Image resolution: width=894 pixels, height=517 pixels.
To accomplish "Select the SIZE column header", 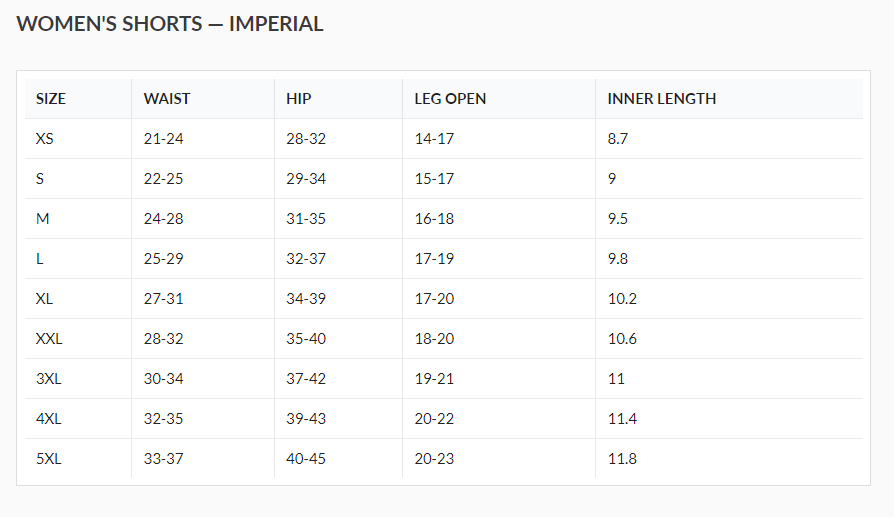I will click(51, 99).
